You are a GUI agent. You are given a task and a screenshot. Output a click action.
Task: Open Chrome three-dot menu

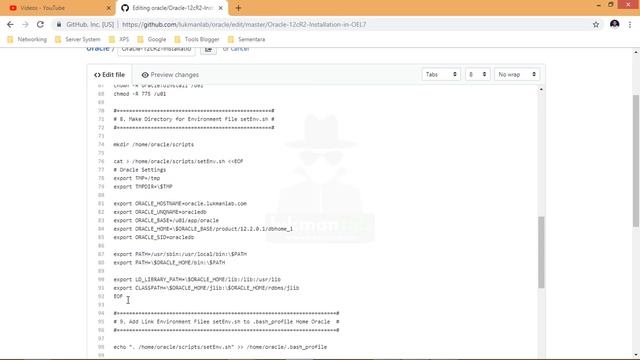(x=630, y=24)
